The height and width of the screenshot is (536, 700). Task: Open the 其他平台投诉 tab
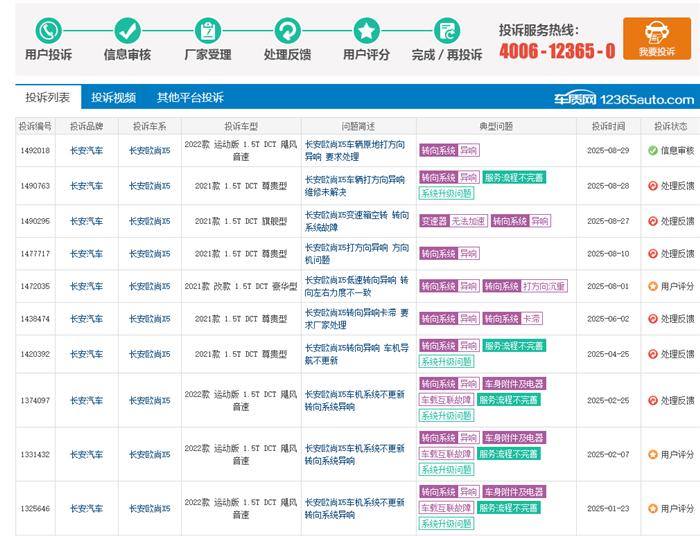click(190, 97)
